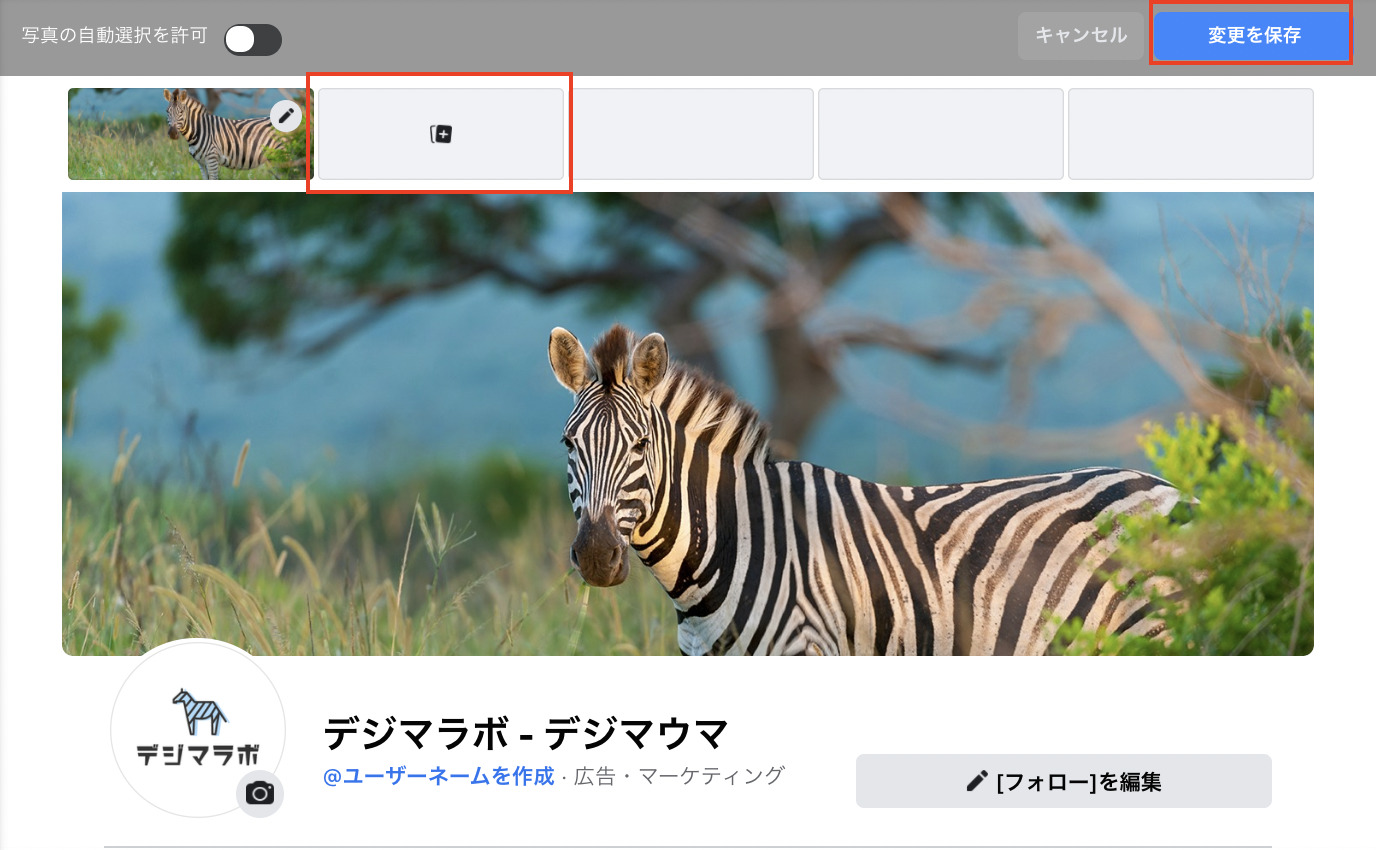The width and height of the screenshot is (1376, 850).
Task: Follow the @ユーザーネームを作成 link
Action: (x=438, y=776)
